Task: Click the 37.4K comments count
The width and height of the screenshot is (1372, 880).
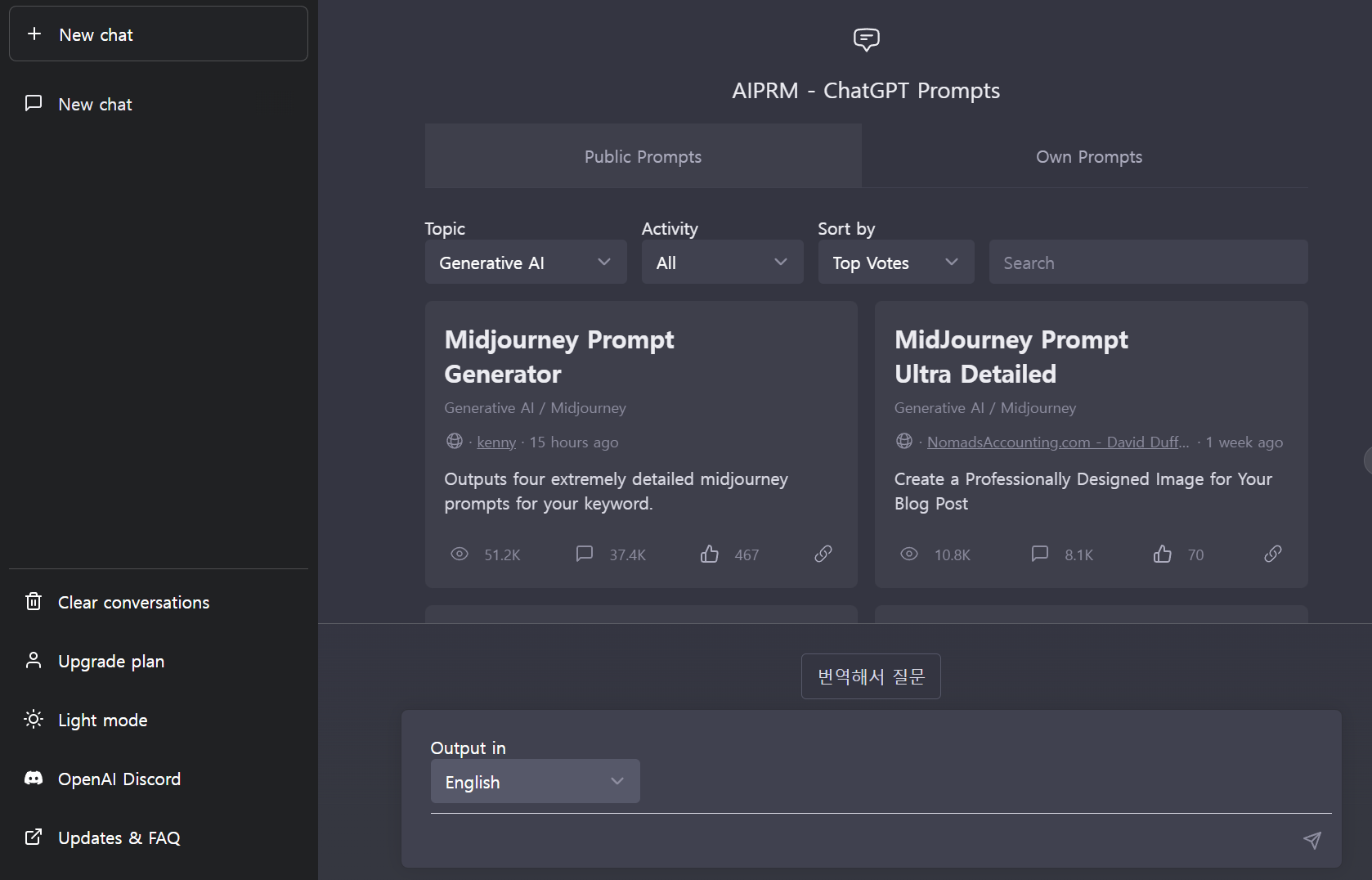Action: pos(627,554)
